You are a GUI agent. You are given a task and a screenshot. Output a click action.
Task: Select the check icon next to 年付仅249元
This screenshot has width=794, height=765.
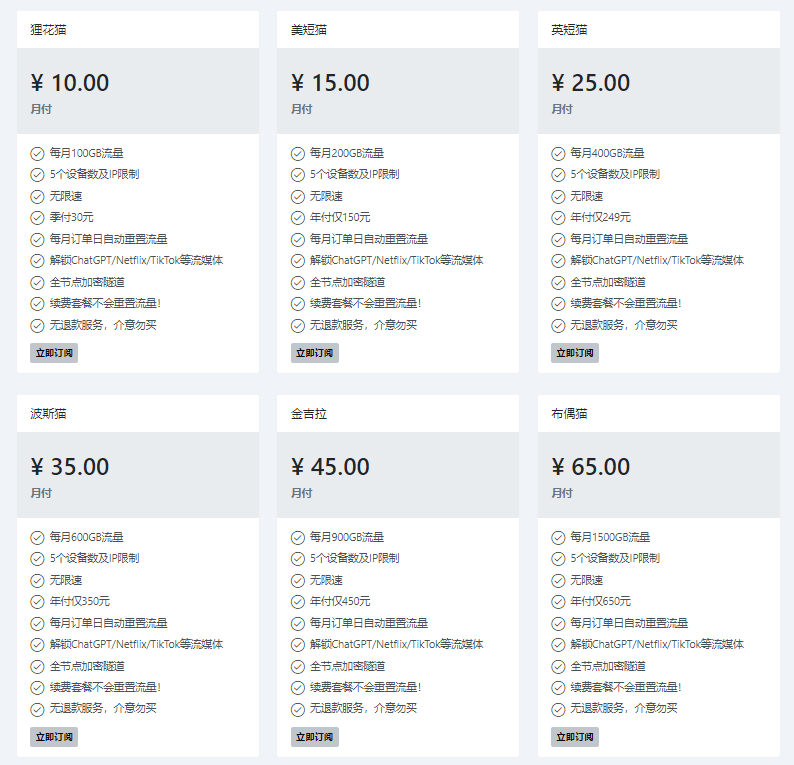(x=558, y=218)
